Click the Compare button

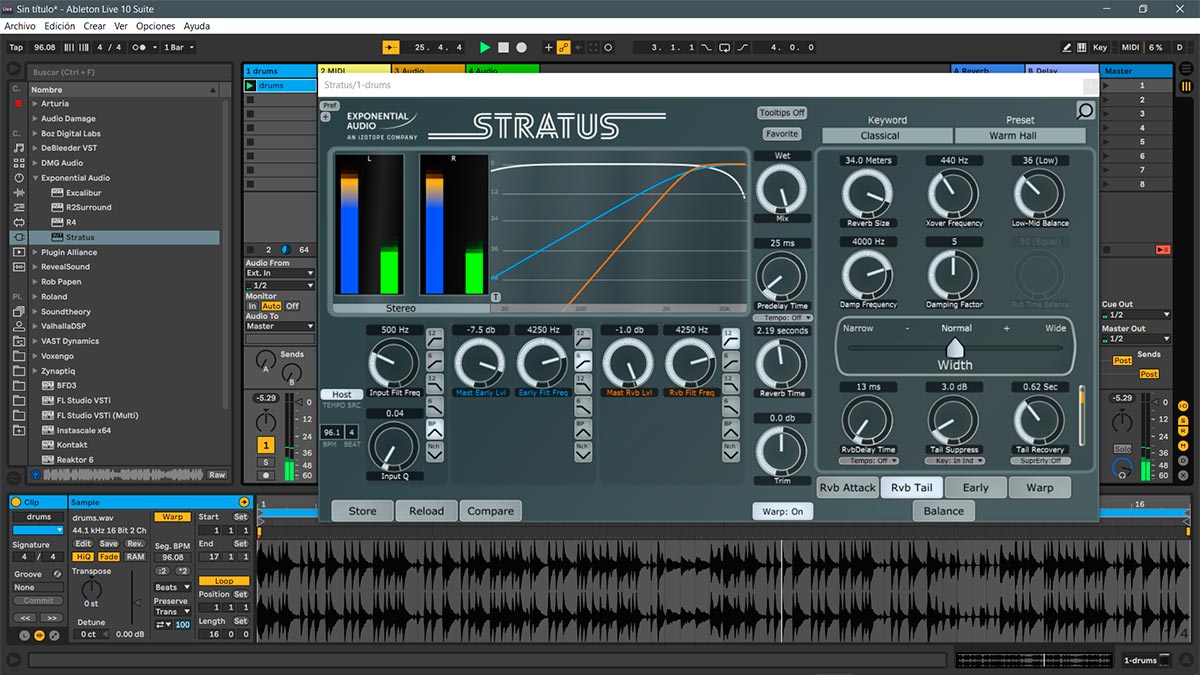coord(490,511)
